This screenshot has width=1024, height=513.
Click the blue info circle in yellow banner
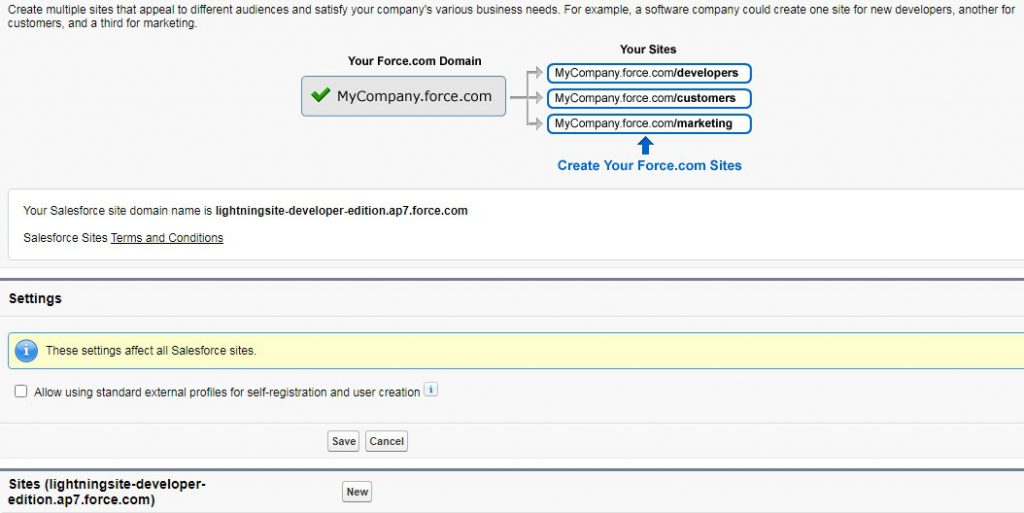27,351
